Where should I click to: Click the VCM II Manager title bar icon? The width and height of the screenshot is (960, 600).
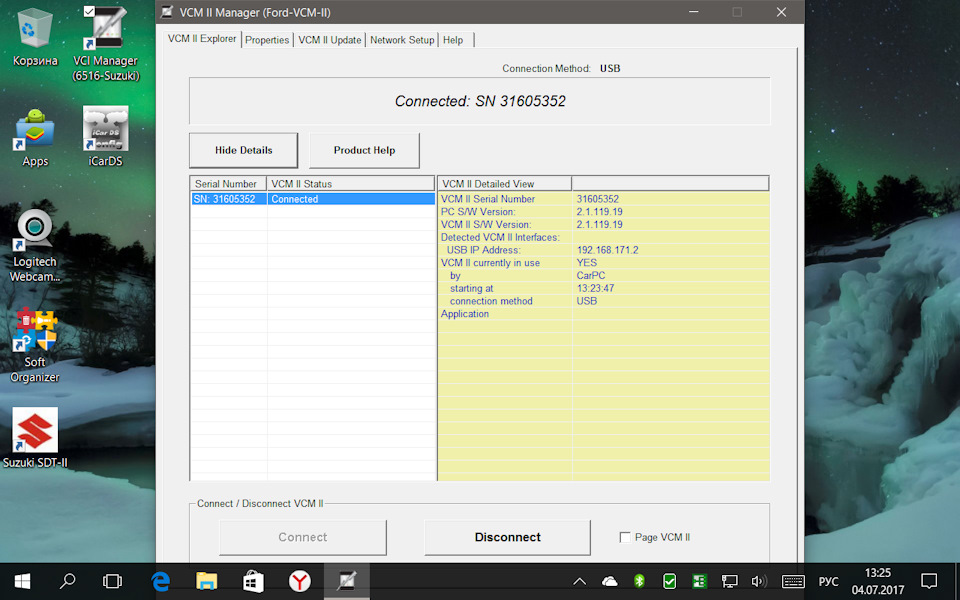click(167, 12)
